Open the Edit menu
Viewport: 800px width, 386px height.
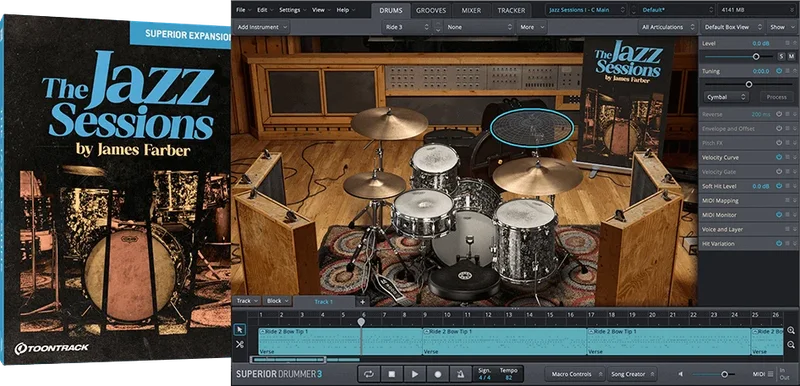point(265,10)
